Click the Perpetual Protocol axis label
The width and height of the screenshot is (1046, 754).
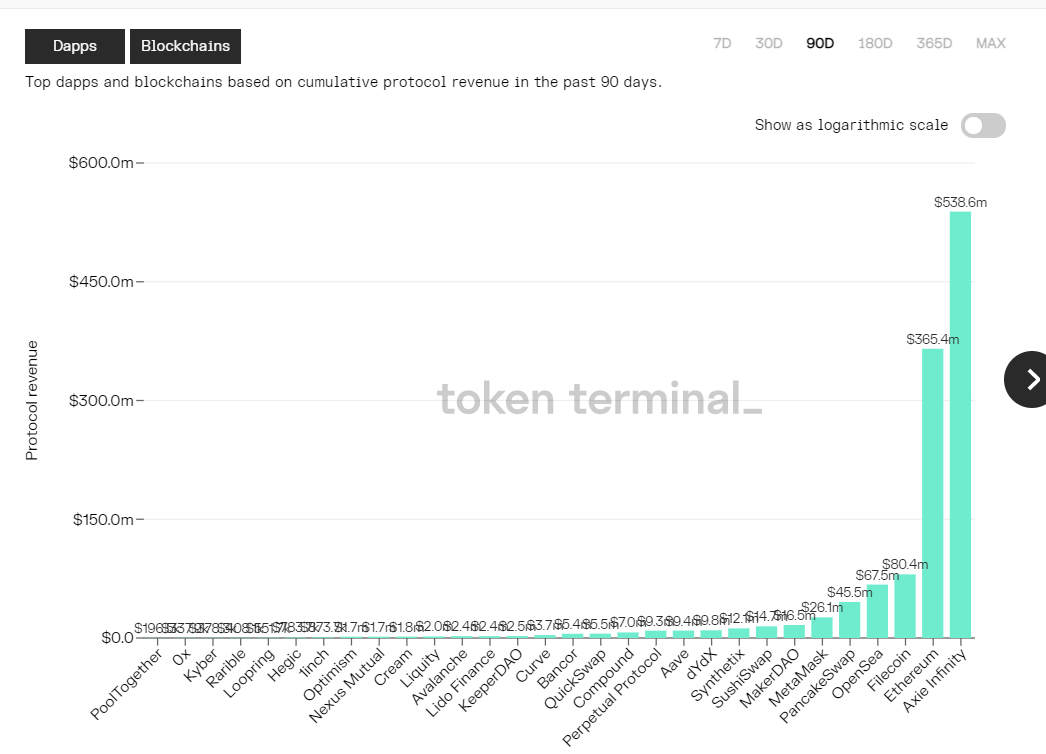(x=613, y=697)
